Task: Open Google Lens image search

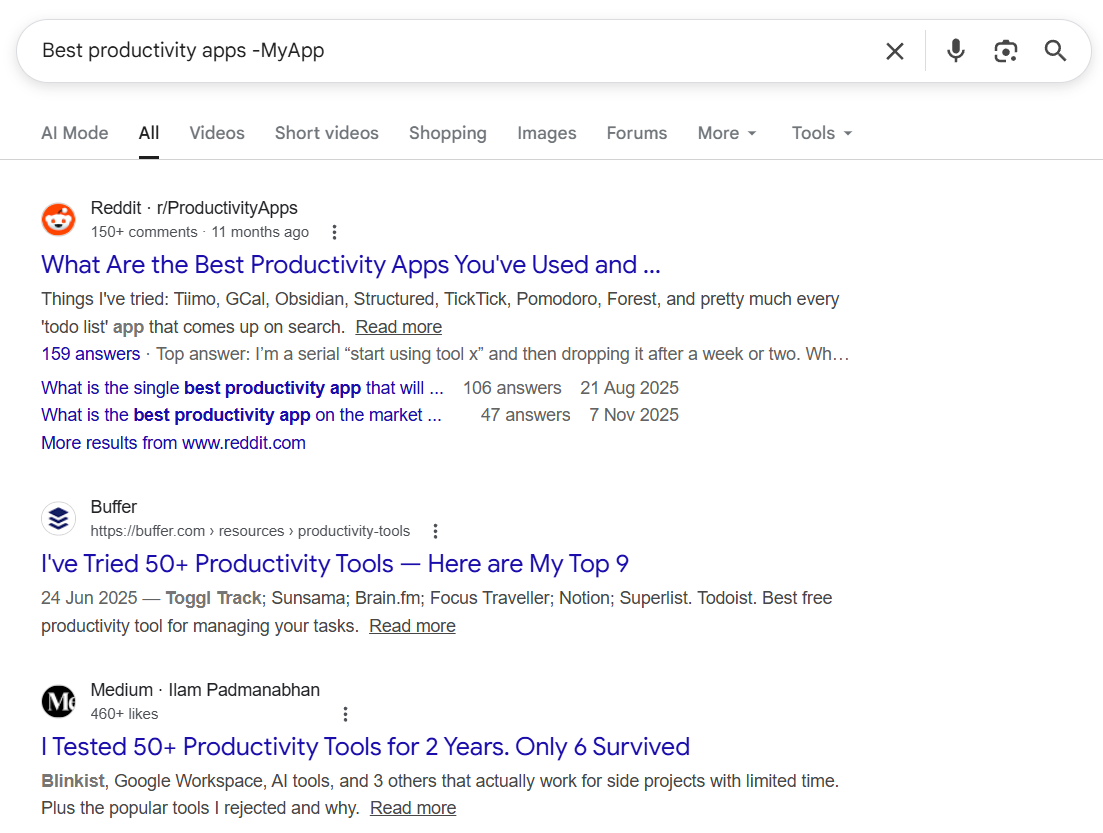Action: (x=1005, y=50)
